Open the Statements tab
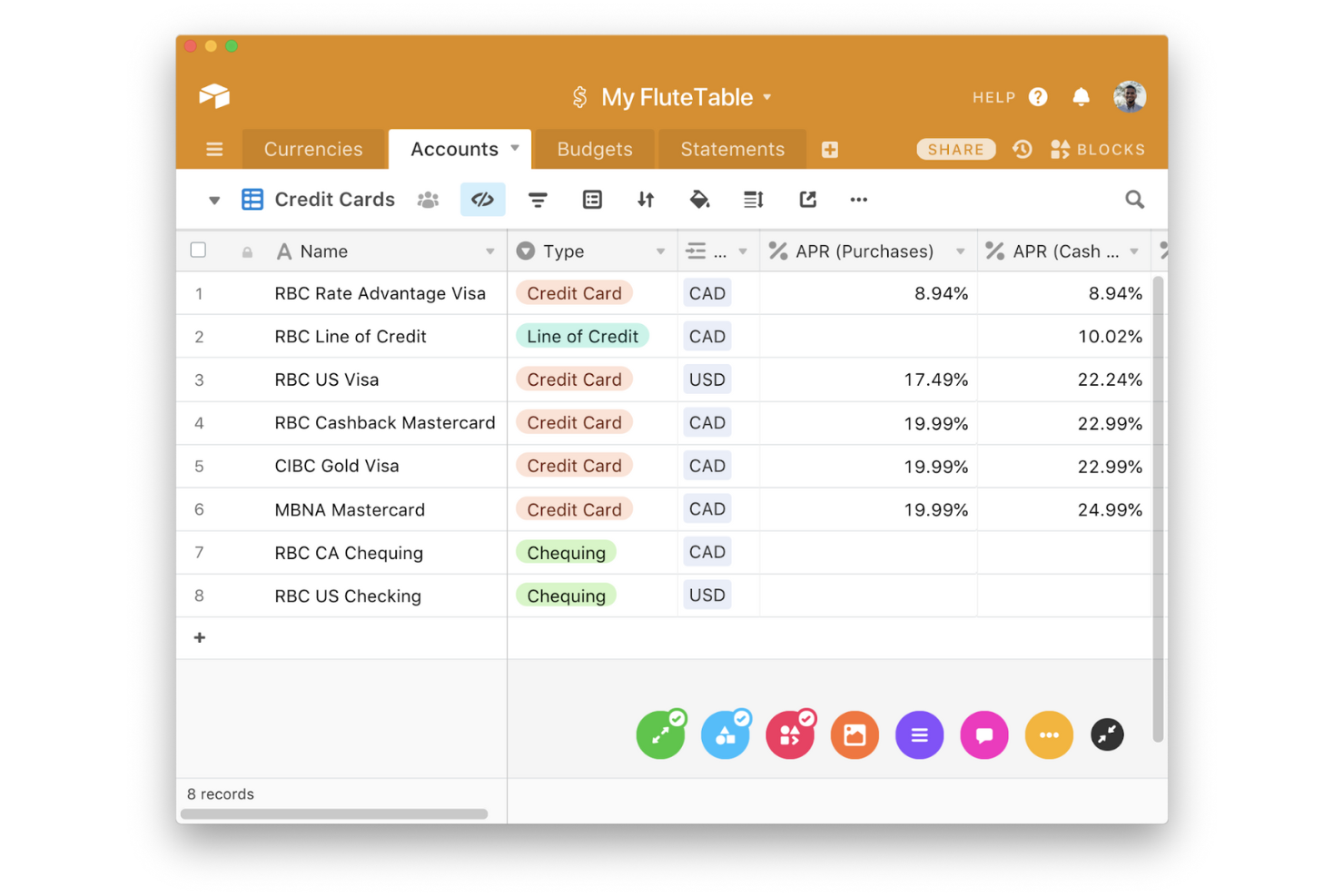The width and height of the screenshot is (1344, 896). pos(732,149)
